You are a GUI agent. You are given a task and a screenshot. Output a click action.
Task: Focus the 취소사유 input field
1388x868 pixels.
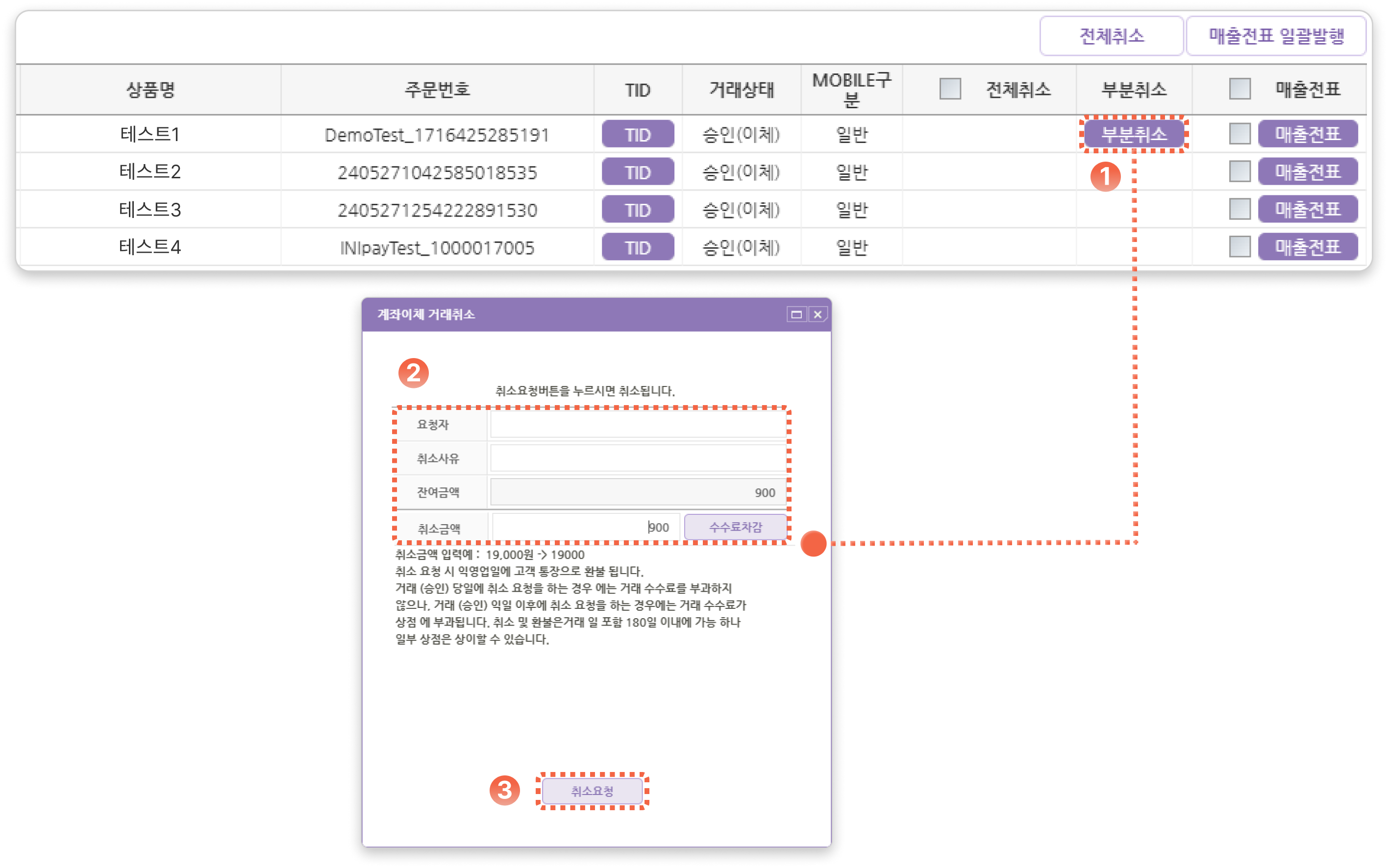coord(638,458)
